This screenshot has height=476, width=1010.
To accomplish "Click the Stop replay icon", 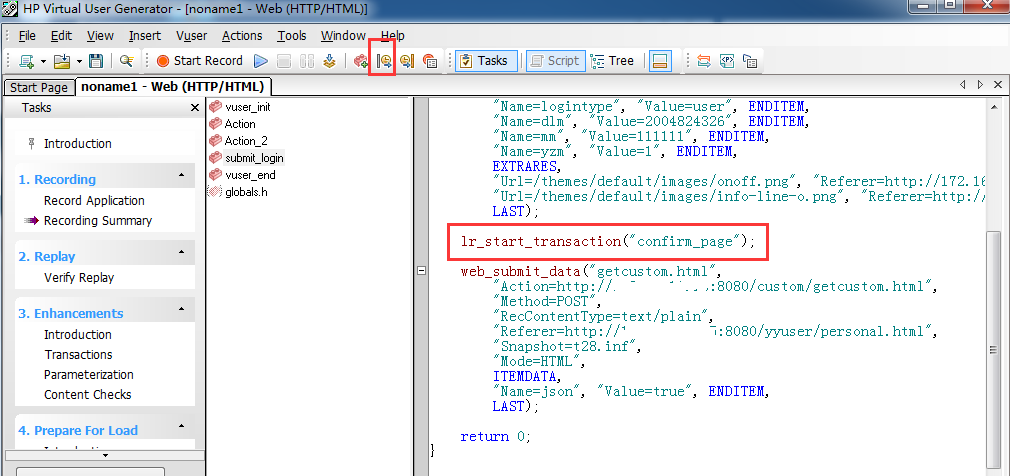I will click(x=284, y=61).
